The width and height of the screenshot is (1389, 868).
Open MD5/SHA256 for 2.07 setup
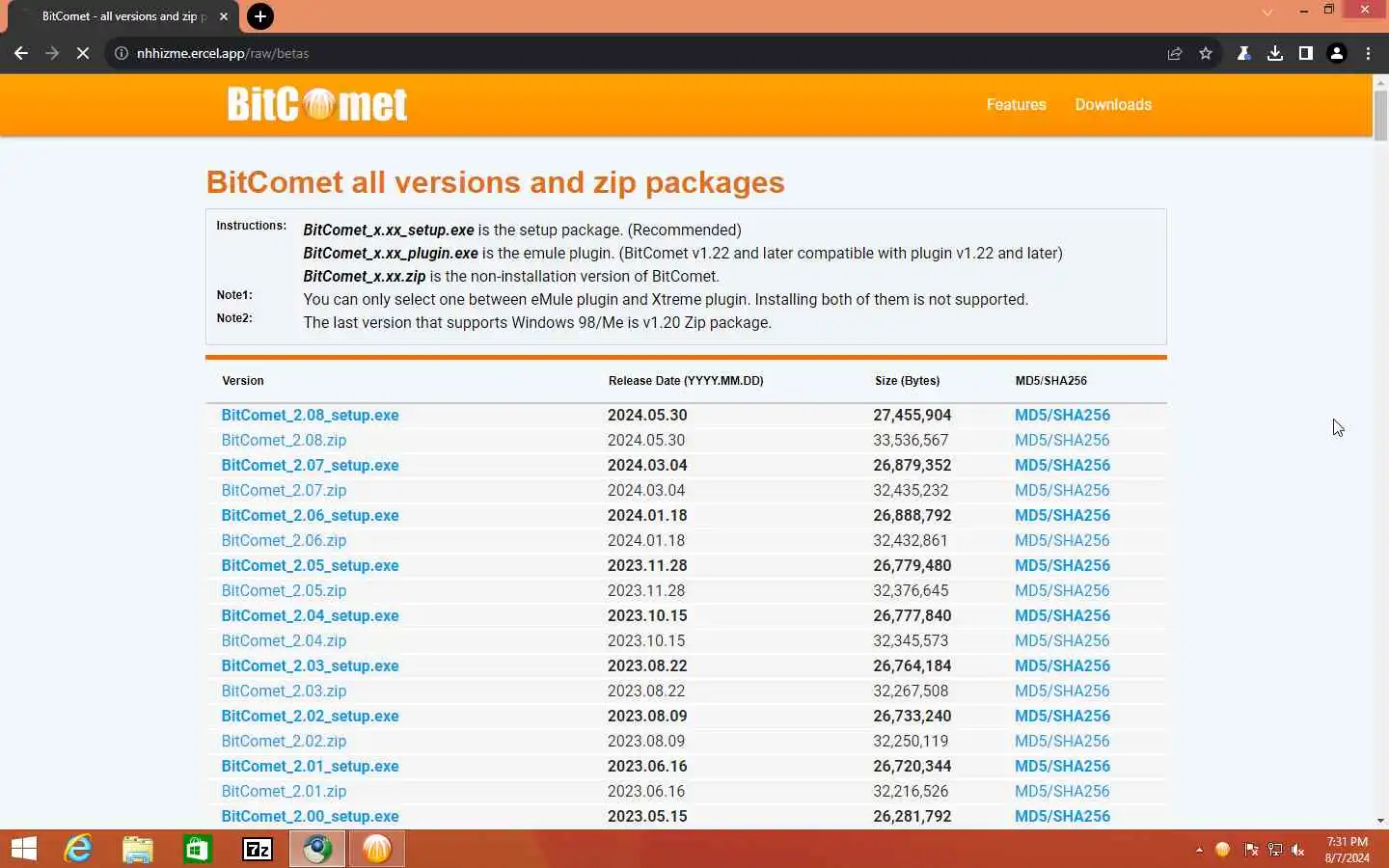tap(1062, 465)
